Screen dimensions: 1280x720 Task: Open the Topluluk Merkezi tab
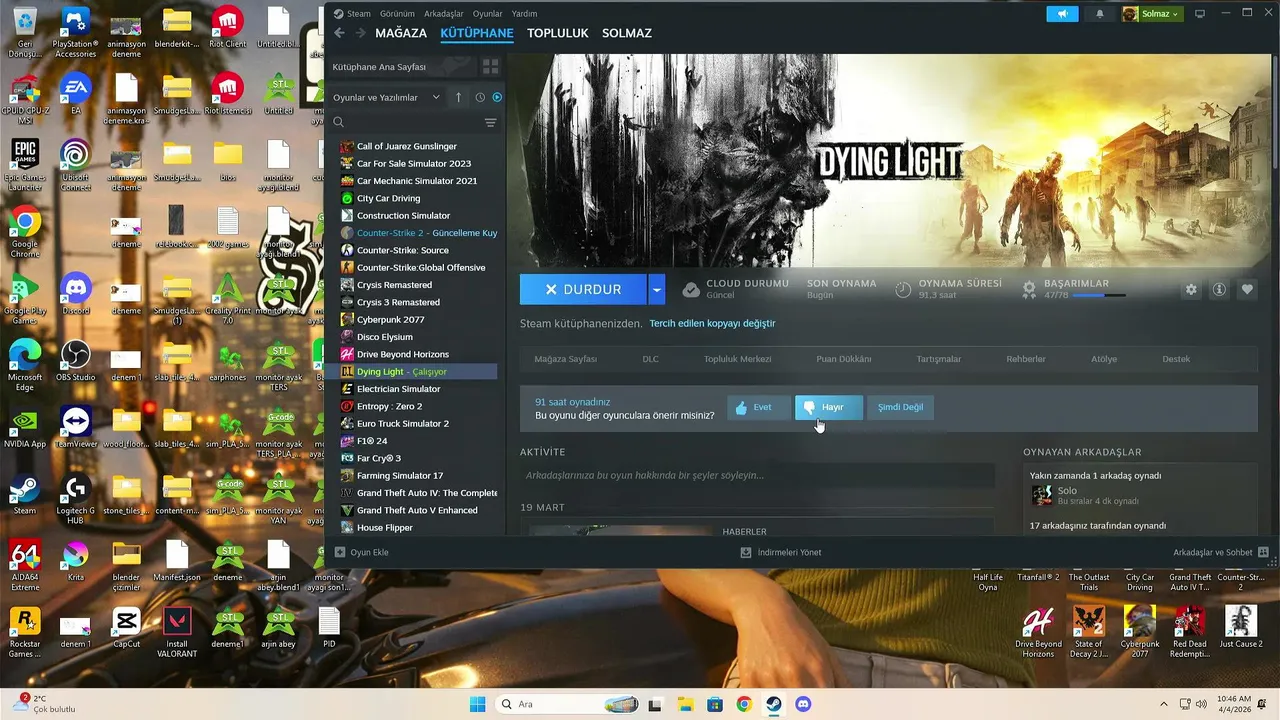[737, 359]
